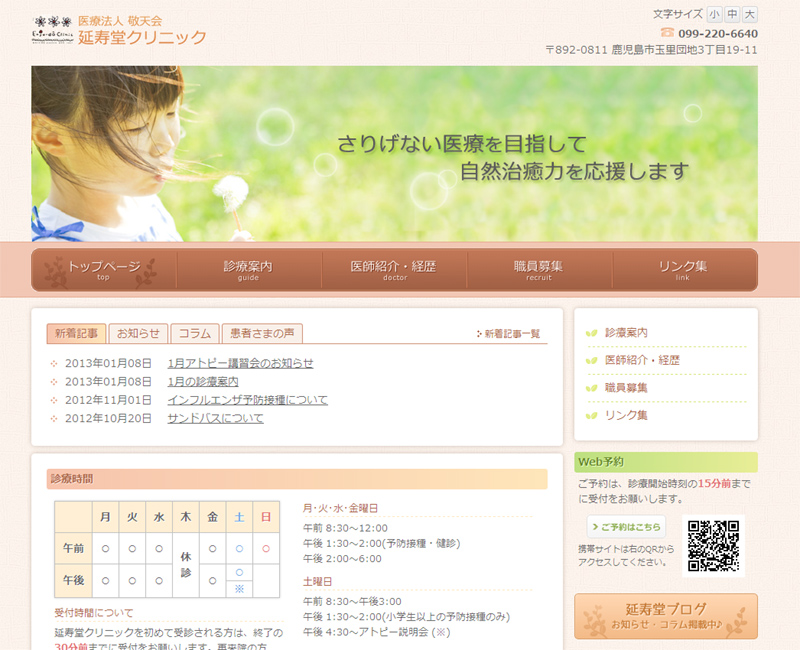Set text size to large (大)
The width and height of the screenshot is (800, 650).
coord(749,14)
